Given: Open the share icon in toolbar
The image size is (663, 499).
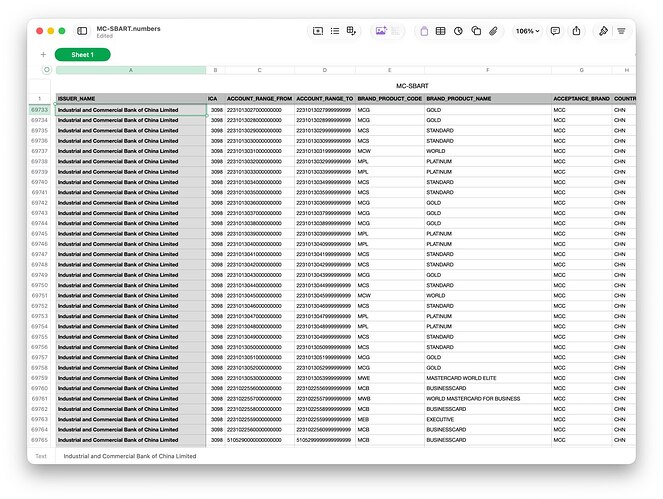Looking at the screenshot, I should pyautogui.click(x=576, y=30).
